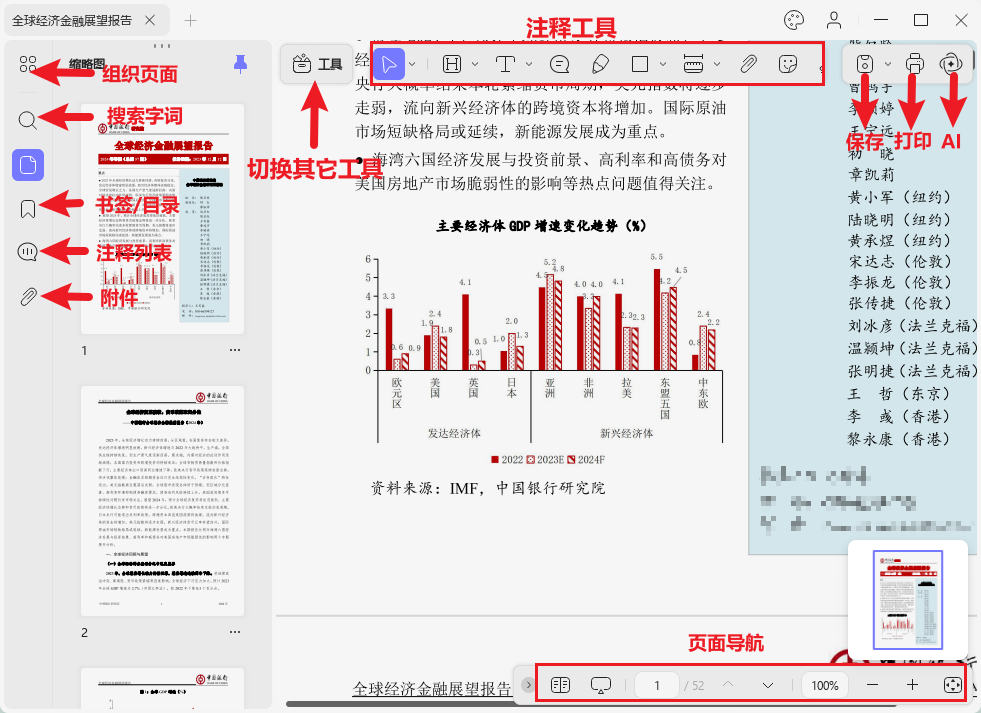Add a sticky note comment
The width and height of the screenshot is (981, 713).
559,64
